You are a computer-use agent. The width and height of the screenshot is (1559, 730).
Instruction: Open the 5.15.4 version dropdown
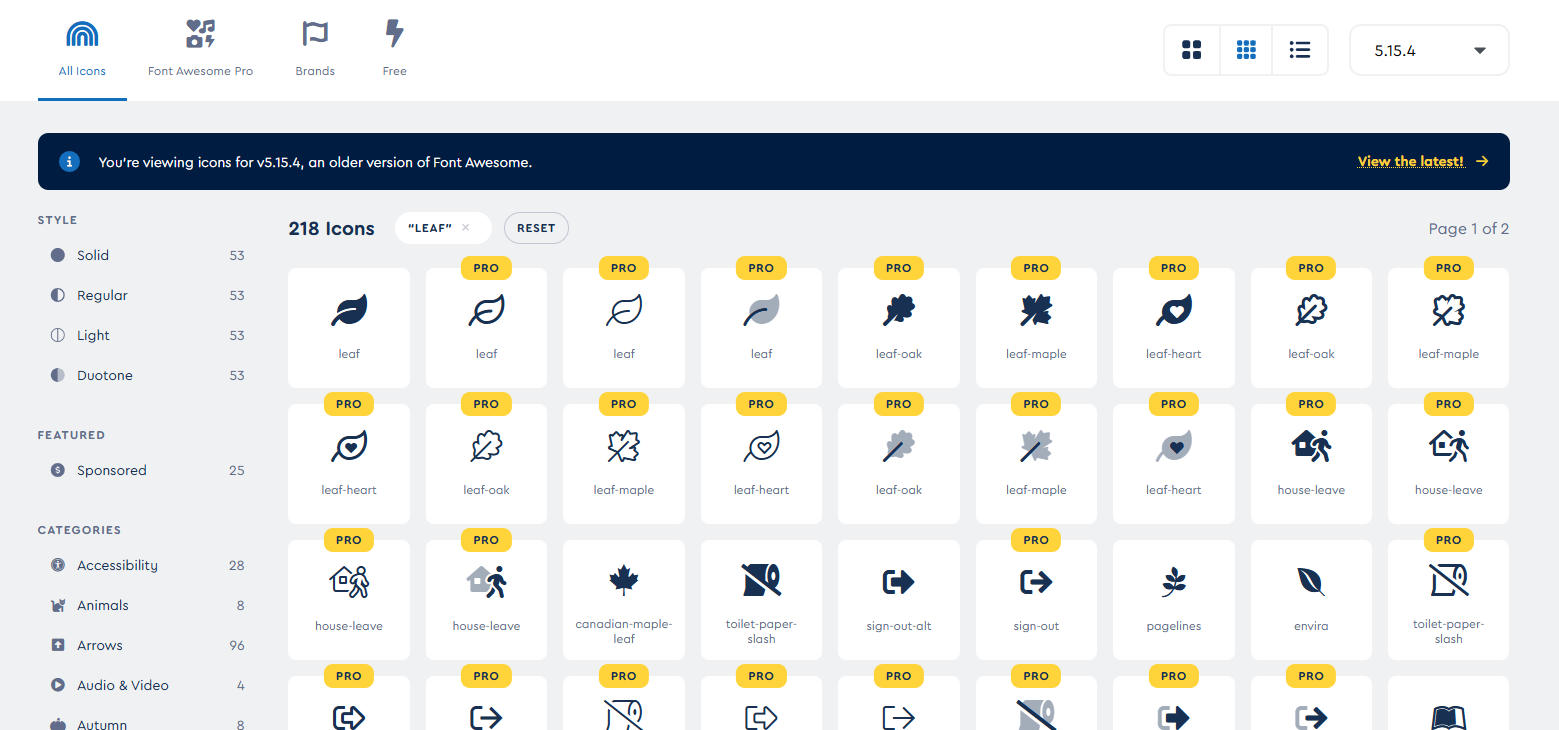(x=1429, y=50)
